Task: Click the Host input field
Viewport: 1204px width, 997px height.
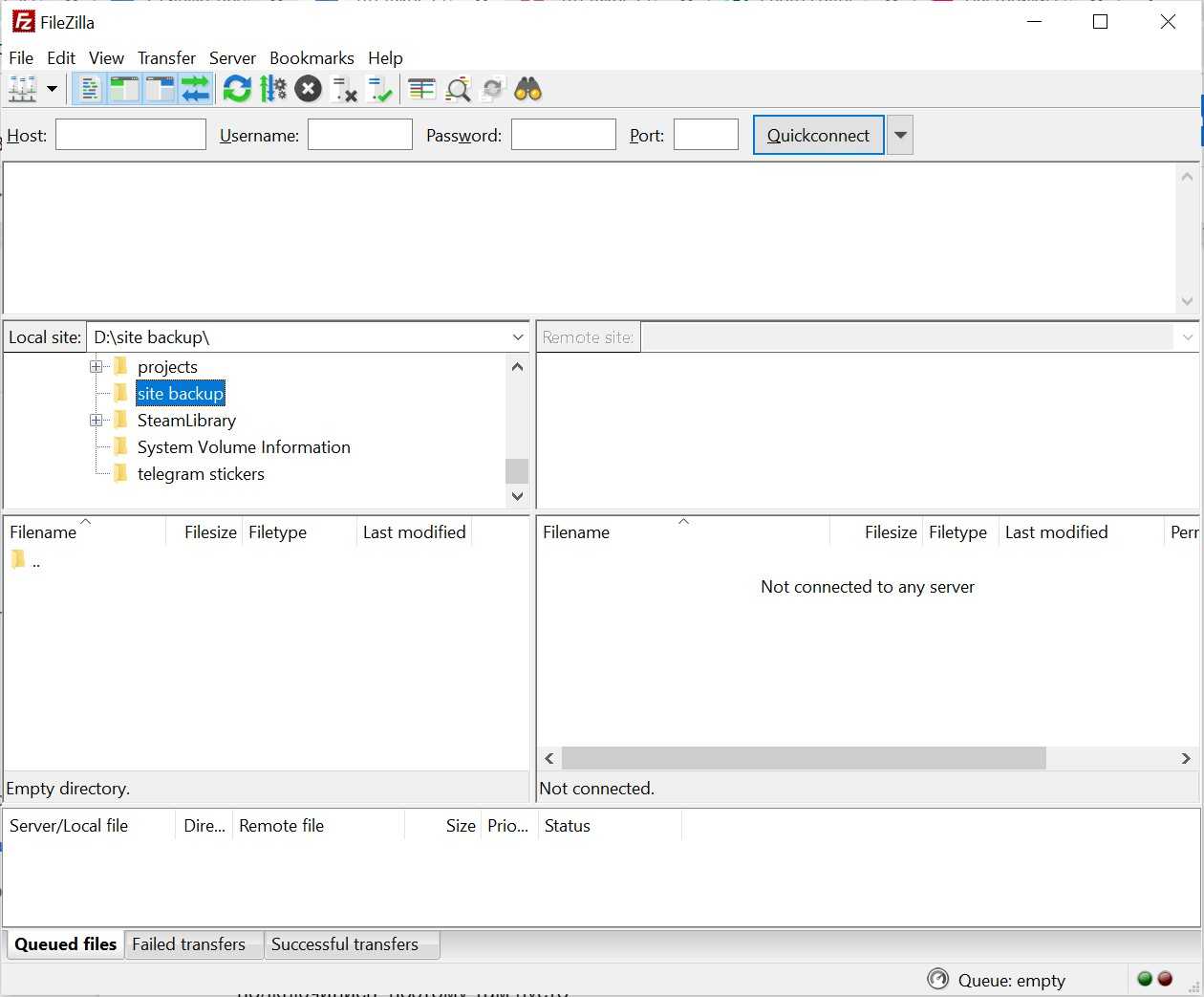Action: 131,135
